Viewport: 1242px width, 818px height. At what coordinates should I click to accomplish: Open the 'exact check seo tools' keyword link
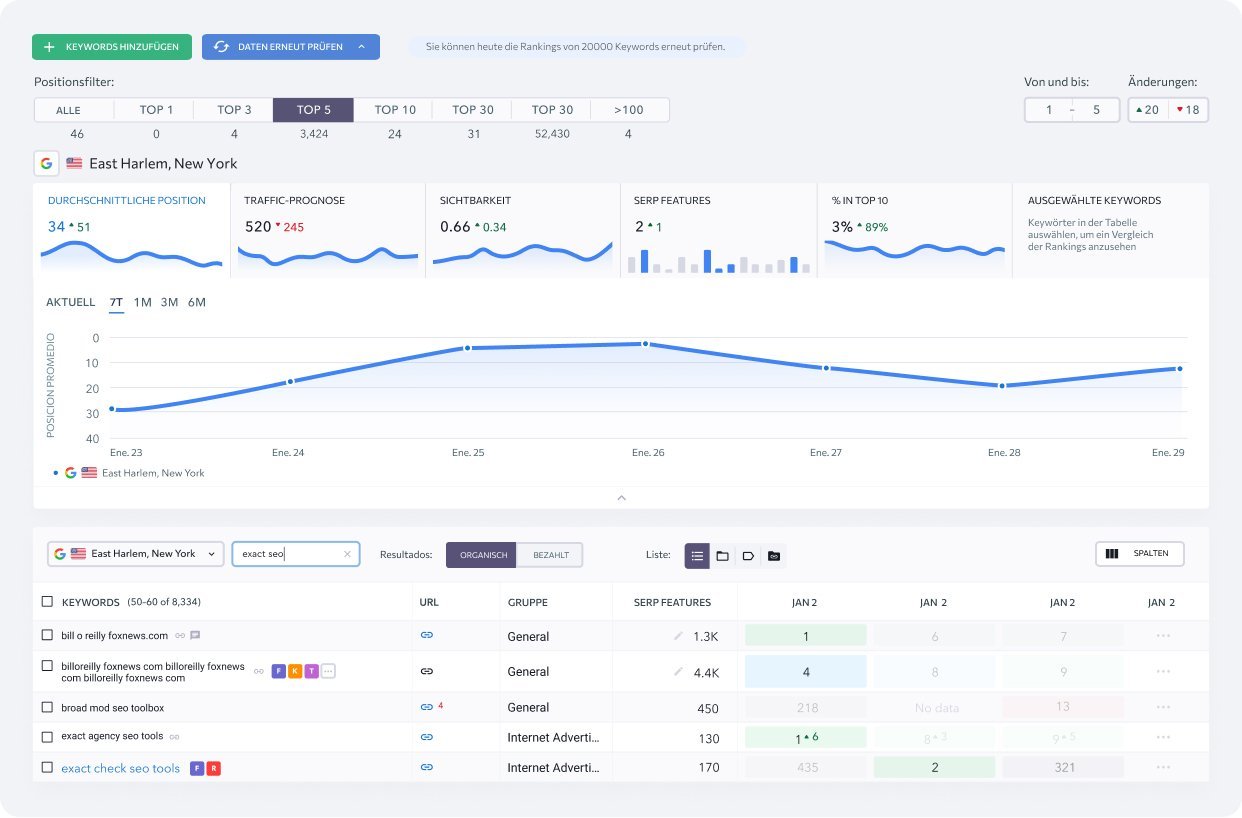pos(120,768)
